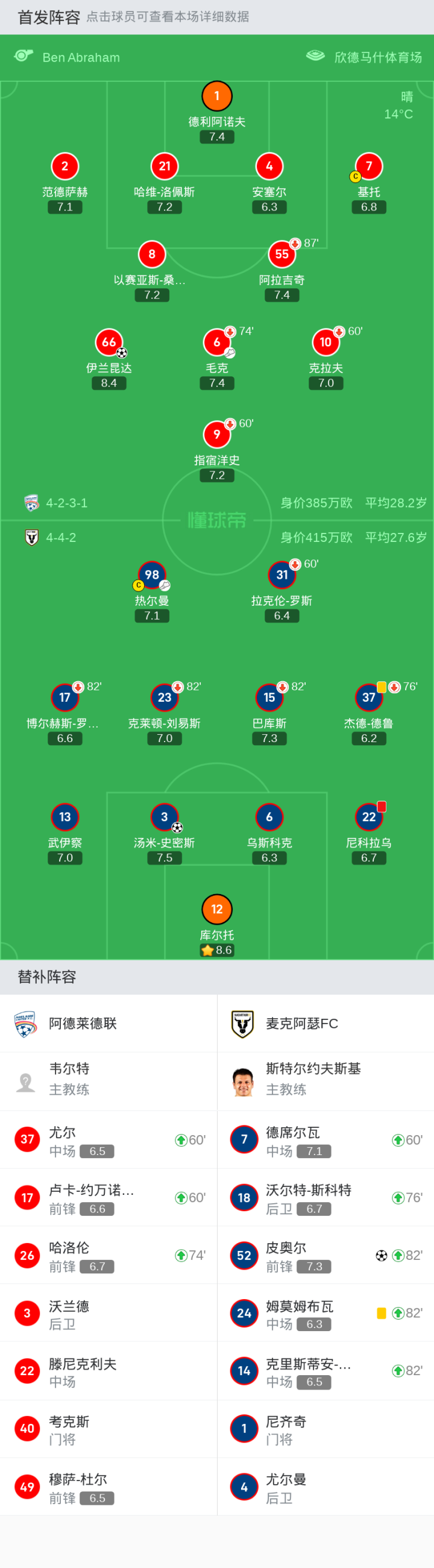This screenshot has height=1568, width=434.
Task: Open substitute 皮奥尔 number 52 row
Action: (325, 1255)
